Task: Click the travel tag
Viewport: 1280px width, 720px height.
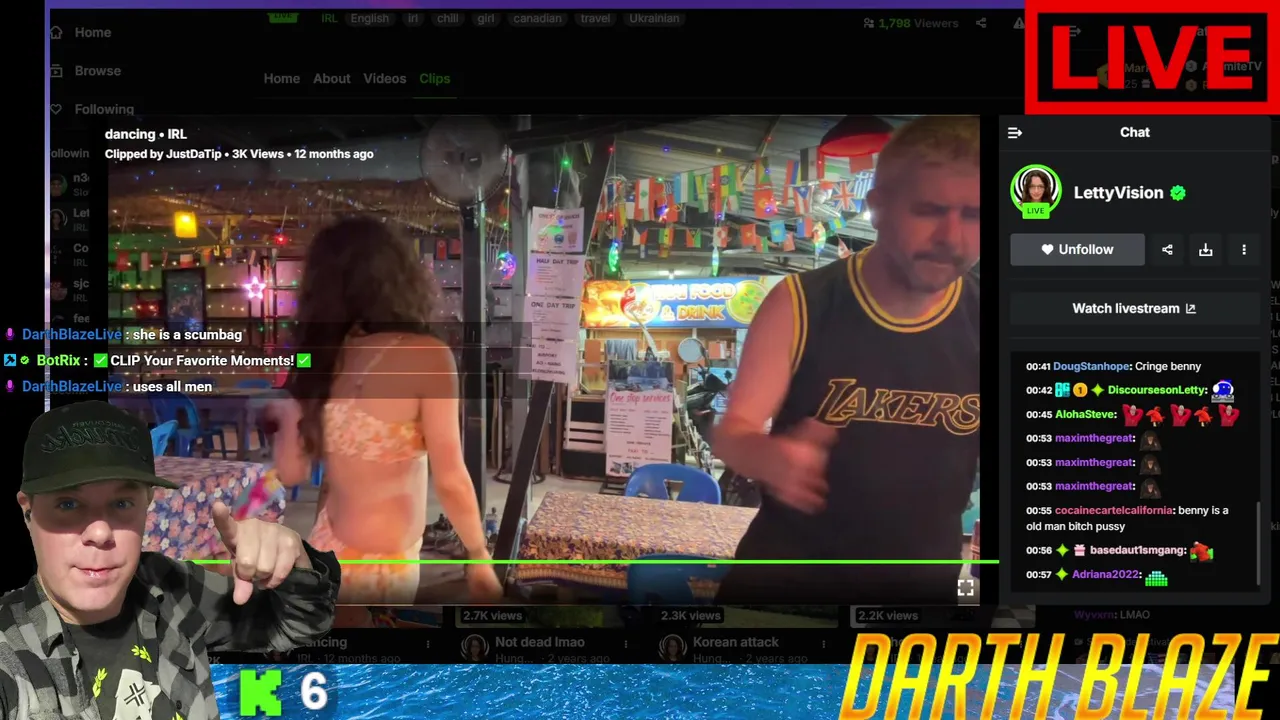Action: pyautogui.click(x=595, y=18)
